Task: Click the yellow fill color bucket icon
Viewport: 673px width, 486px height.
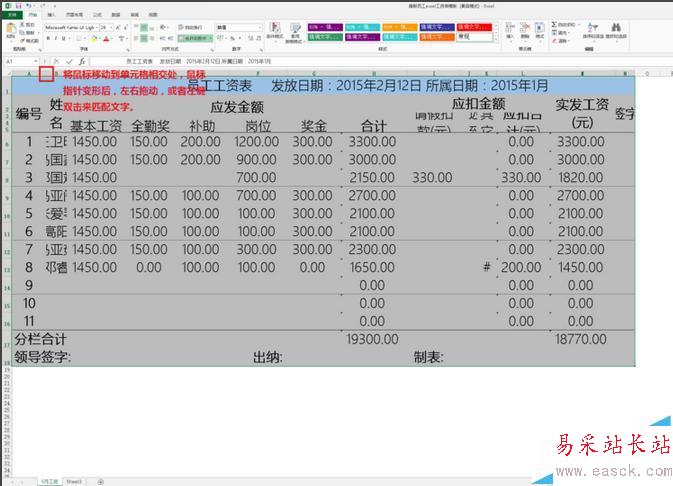Action: 94,39
